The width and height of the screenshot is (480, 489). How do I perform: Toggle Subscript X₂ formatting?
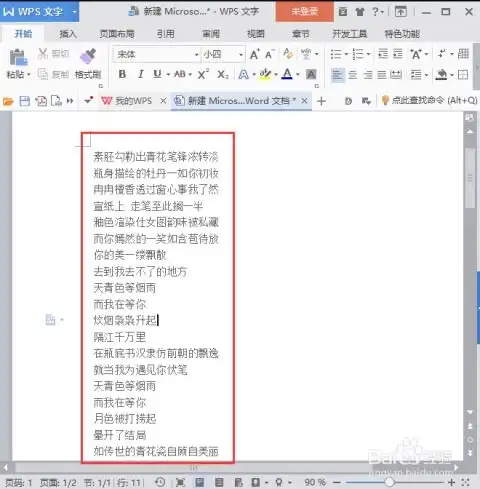[x=222, y=74]
